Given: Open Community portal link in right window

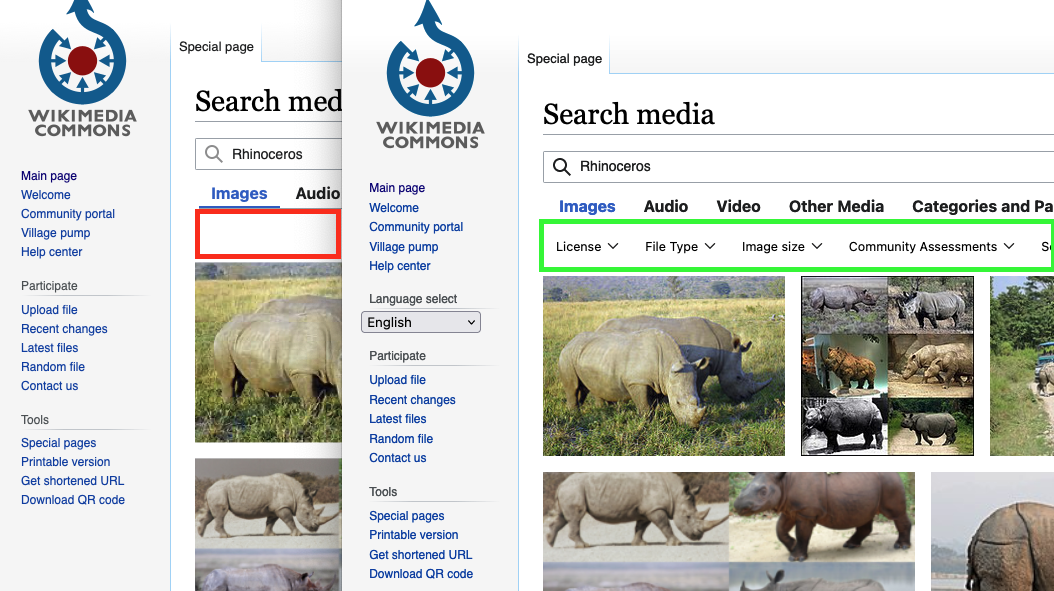Looking at the screenshot, I should click(415, 227).
